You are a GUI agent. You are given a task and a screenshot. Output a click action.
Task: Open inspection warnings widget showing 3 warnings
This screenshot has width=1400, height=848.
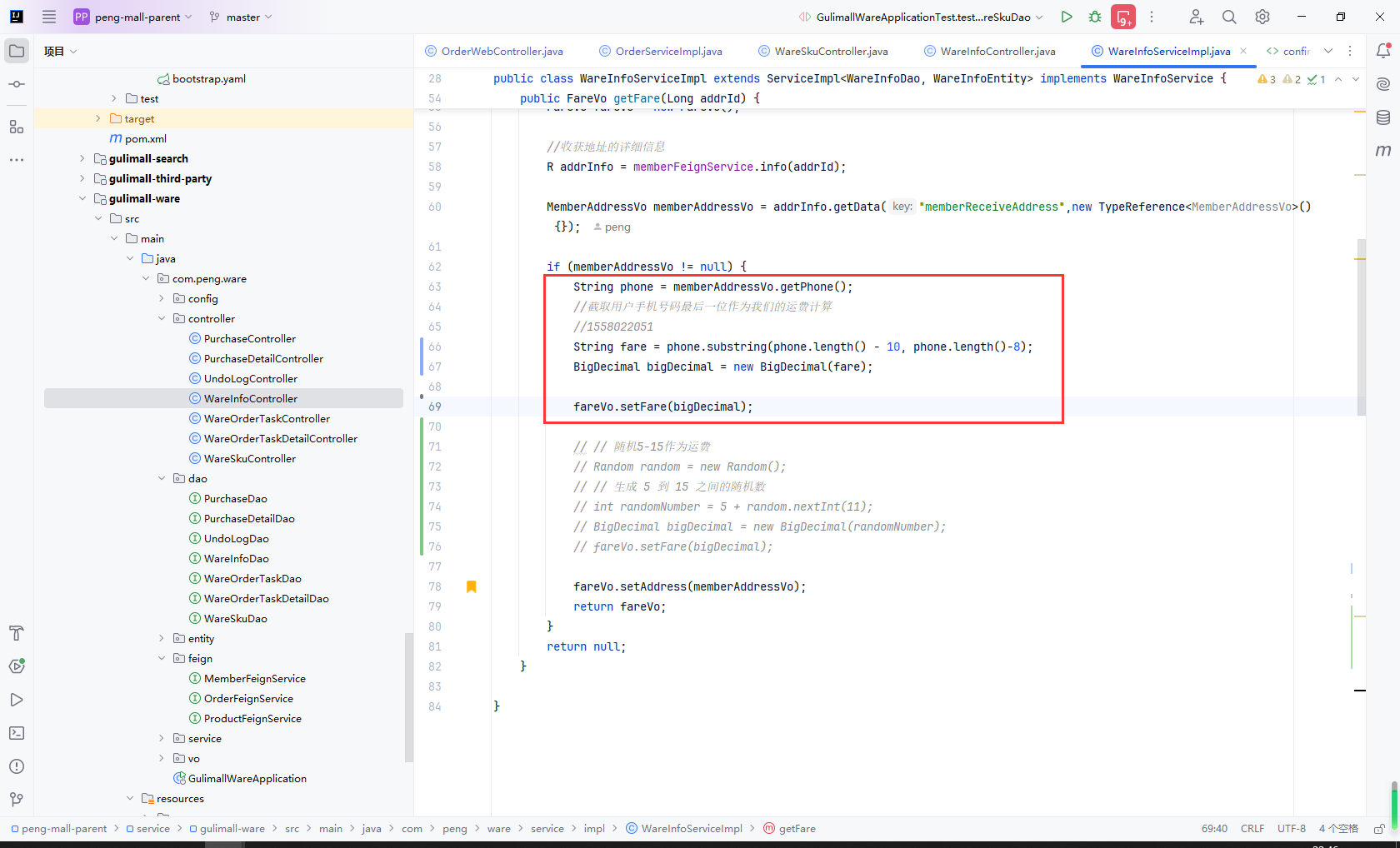[x=1267, y=79]
